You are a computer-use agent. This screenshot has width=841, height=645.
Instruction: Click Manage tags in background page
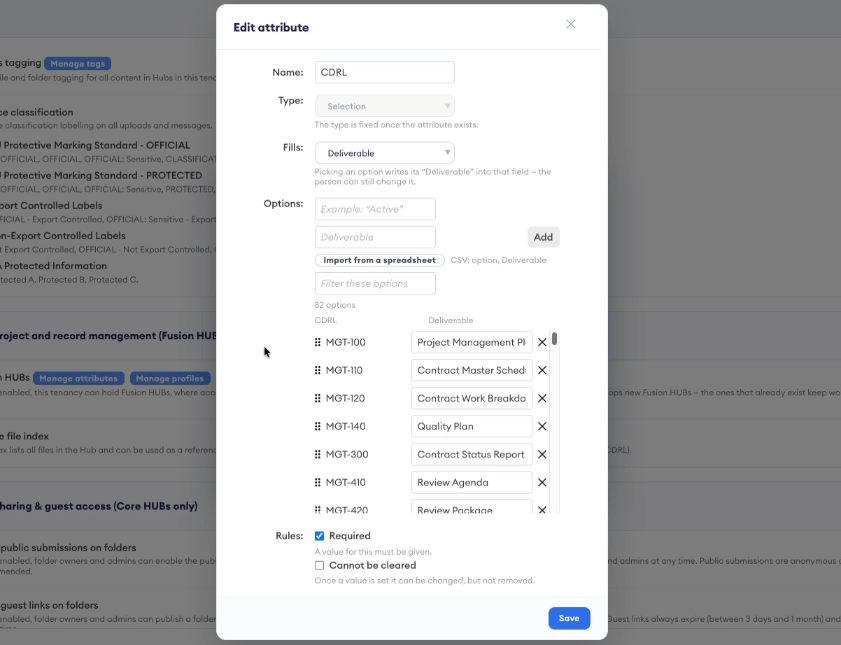pyautogui.click(x=78, y=64)
